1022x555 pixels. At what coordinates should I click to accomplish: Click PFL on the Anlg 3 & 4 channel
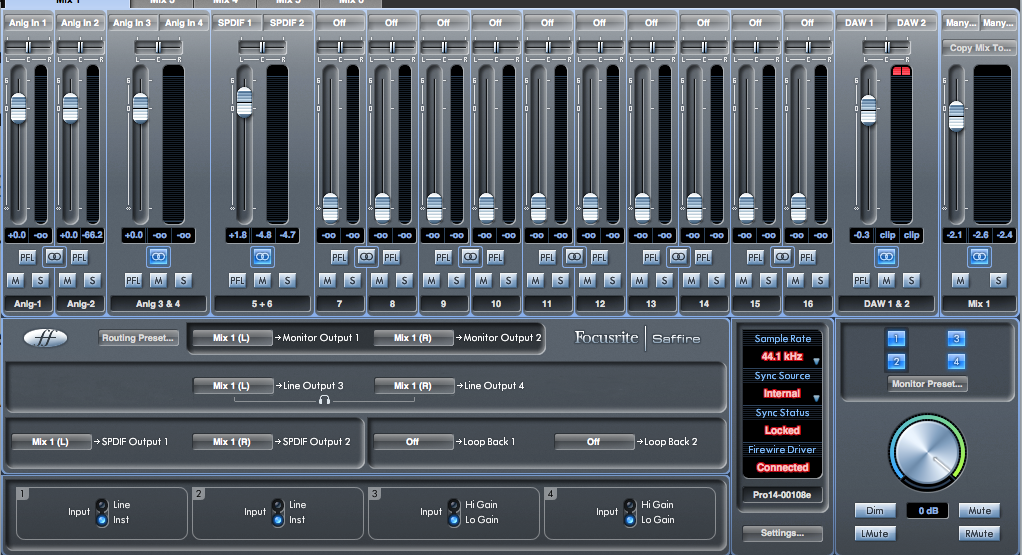pos(133,281)
